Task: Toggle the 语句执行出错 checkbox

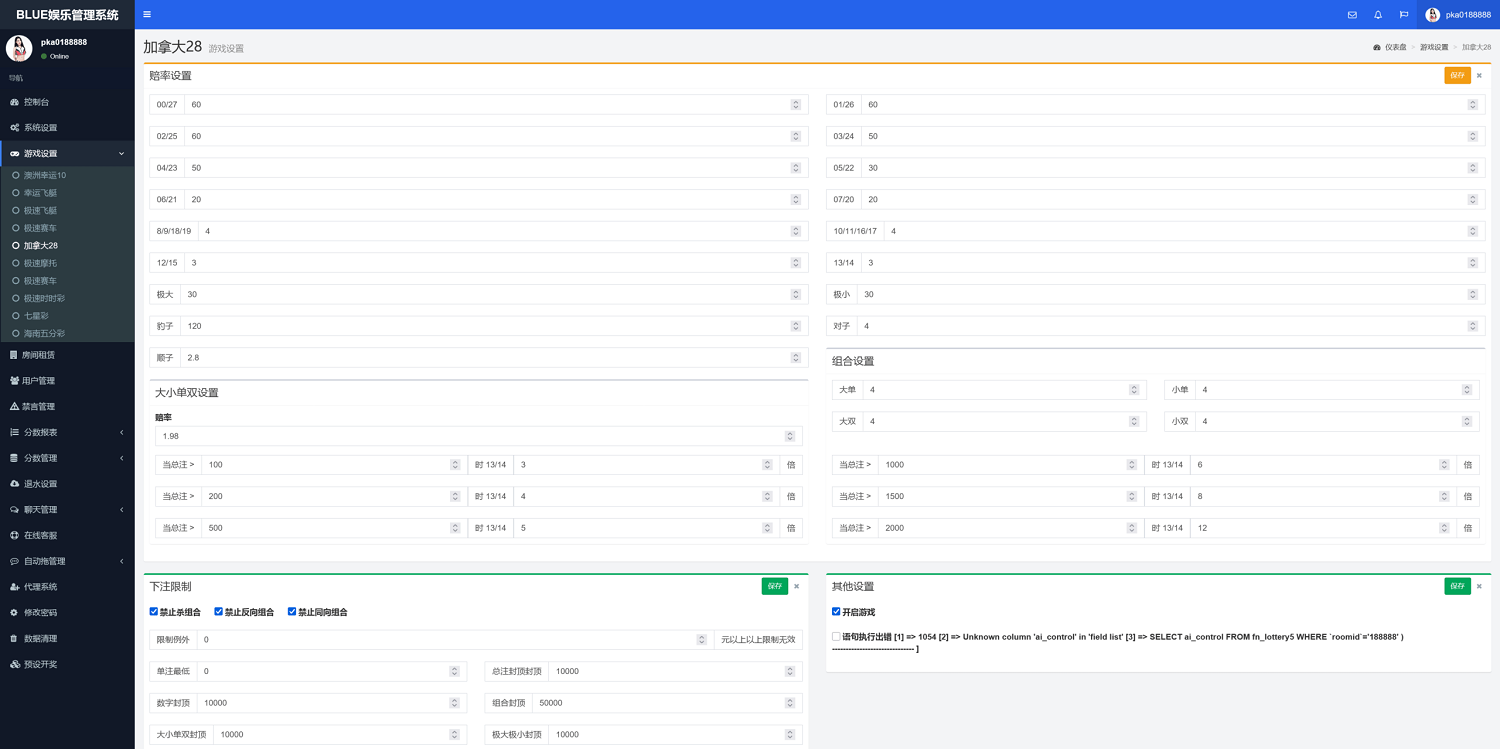Action: [x=836, y=636]
